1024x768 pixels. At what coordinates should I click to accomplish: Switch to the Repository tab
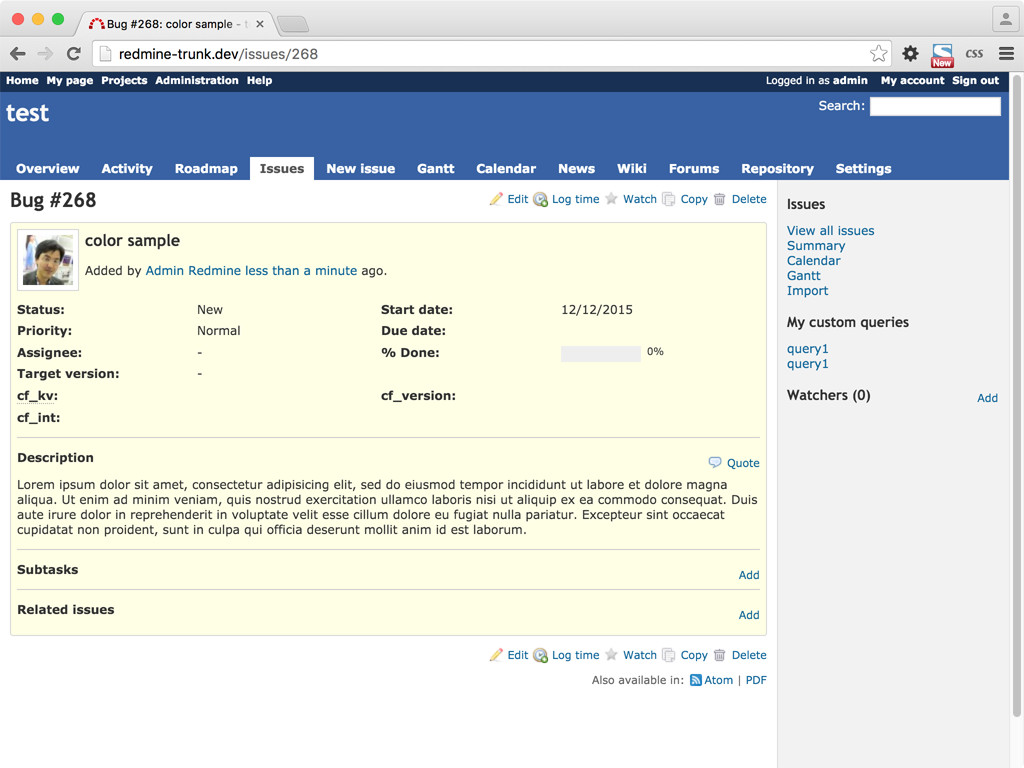tap(777, 169)
